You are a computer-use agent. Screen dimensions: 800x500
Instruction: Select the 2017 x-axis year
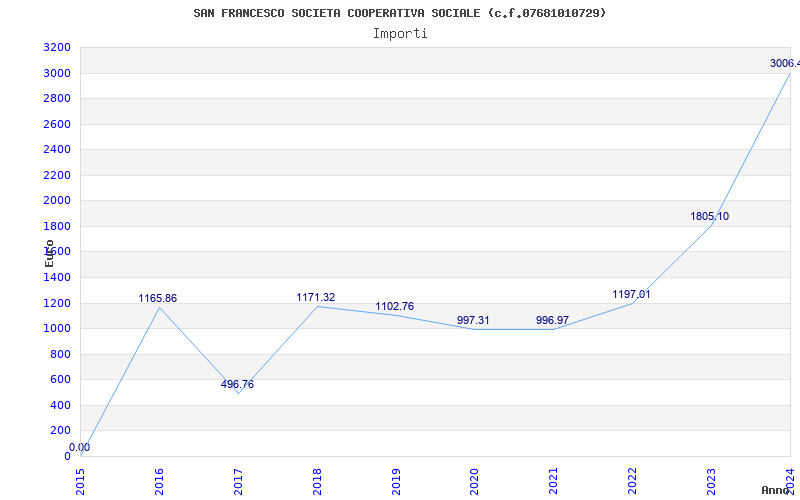tap(238, 482)
